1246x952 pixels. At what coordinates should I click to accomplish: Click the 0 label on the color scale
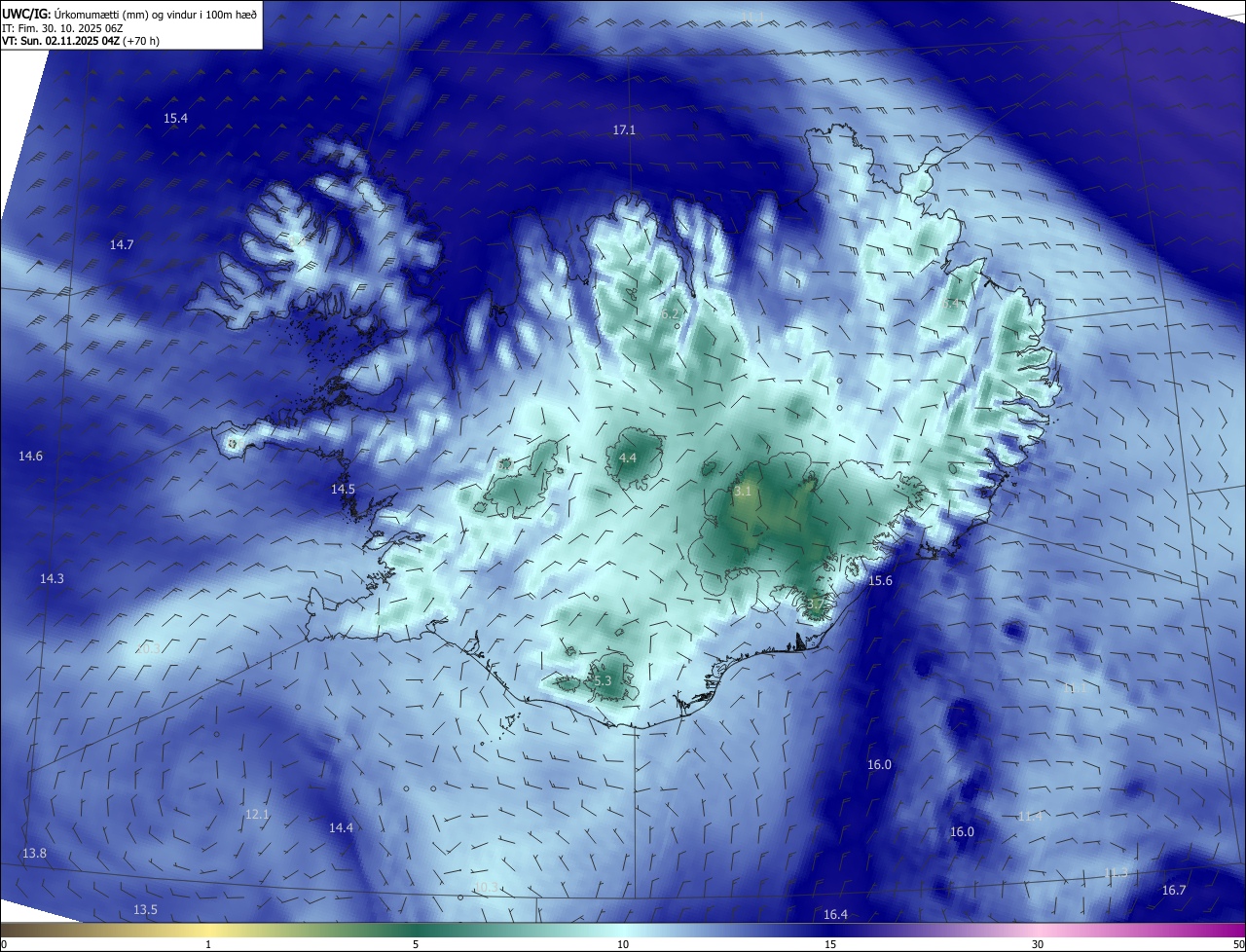pos(4,944)
